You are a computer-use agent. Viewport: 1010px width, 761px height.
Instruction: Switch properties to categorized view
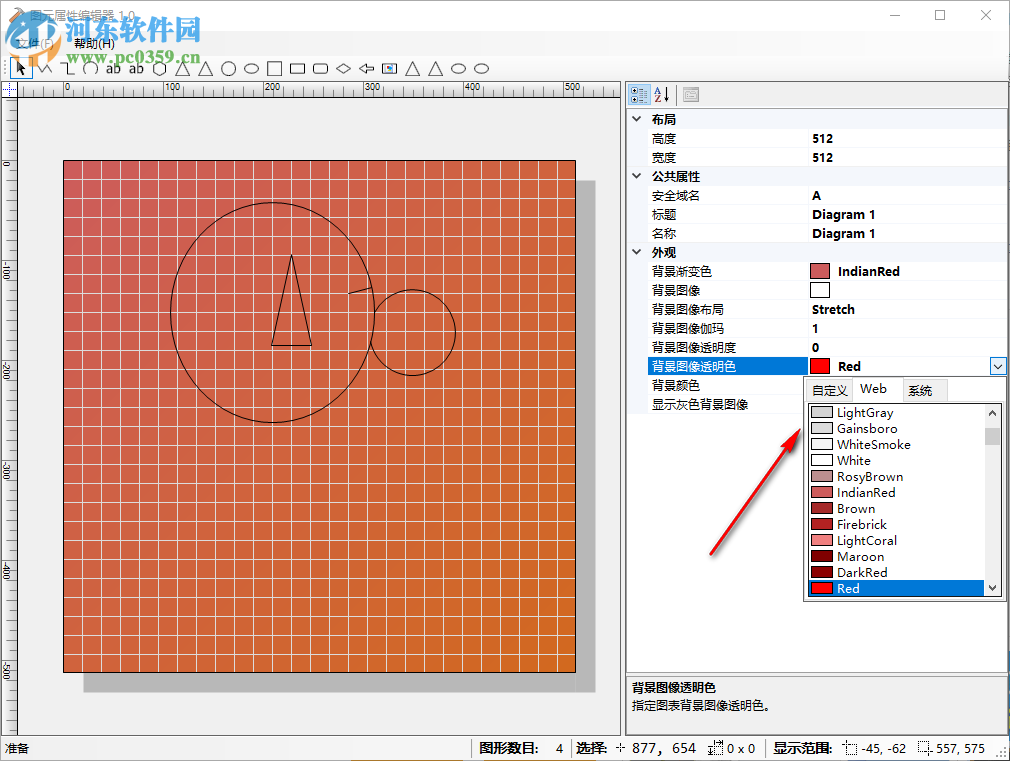[x=639, y=94]
